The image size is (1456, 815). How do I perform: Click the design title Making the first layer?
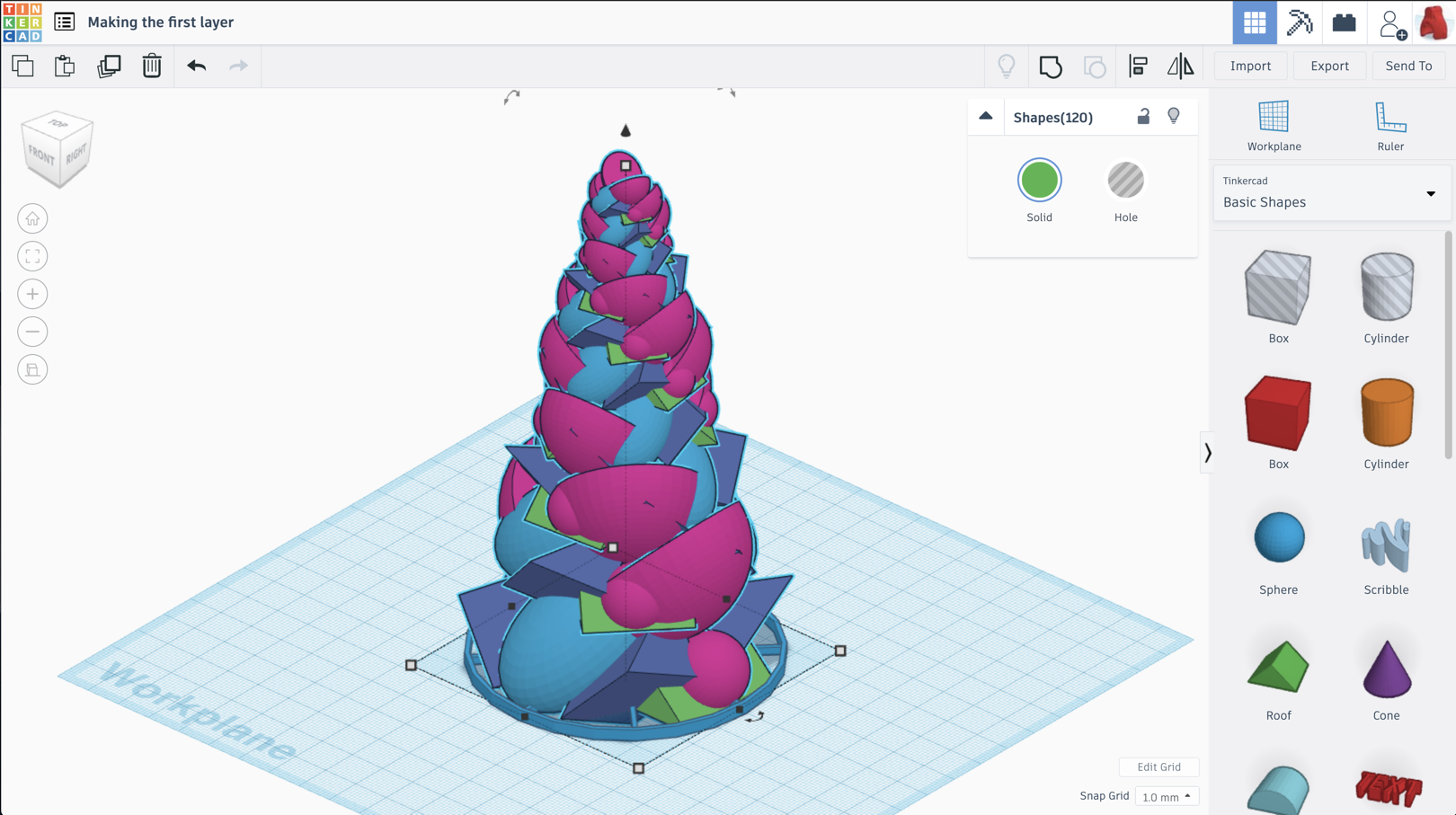[161, 22]
